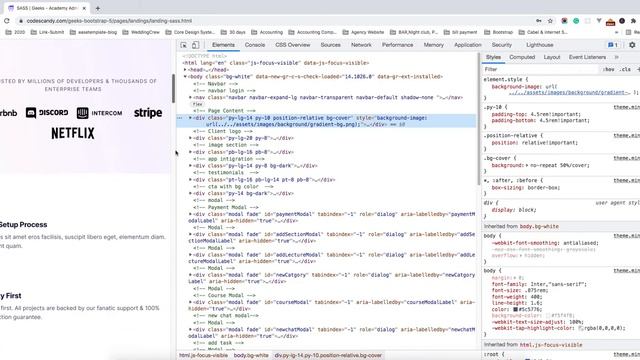Open the CSS Overview tab
The height and width of the screenshot is (360, 640).
(x=293, y=45)
